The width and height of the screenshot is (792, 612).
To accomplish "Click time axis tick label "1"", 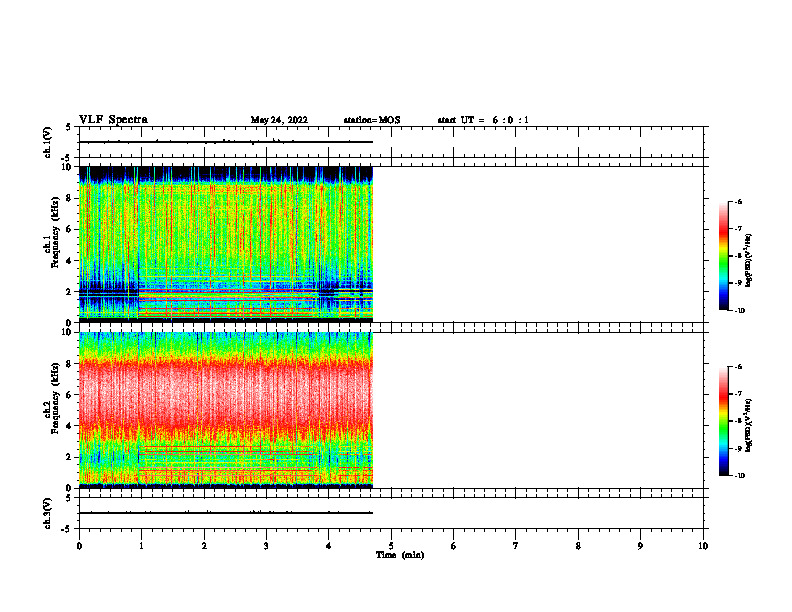I will point(141,546).
